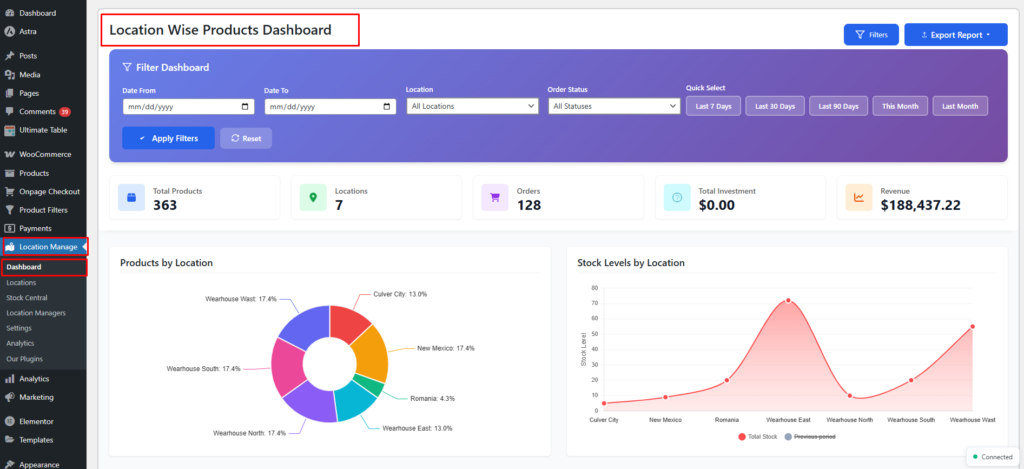The height and width of the screenshot is (469, 1024).
Task: Click the WooCommerce sidebar icon
Action: click(9, 155)
